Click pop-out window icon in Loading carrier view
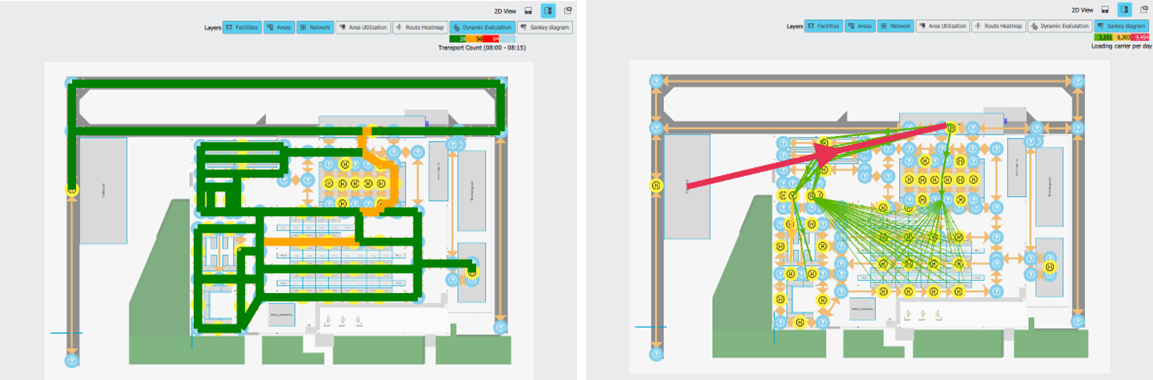The image size is (1153, 380). point(1143,10)
